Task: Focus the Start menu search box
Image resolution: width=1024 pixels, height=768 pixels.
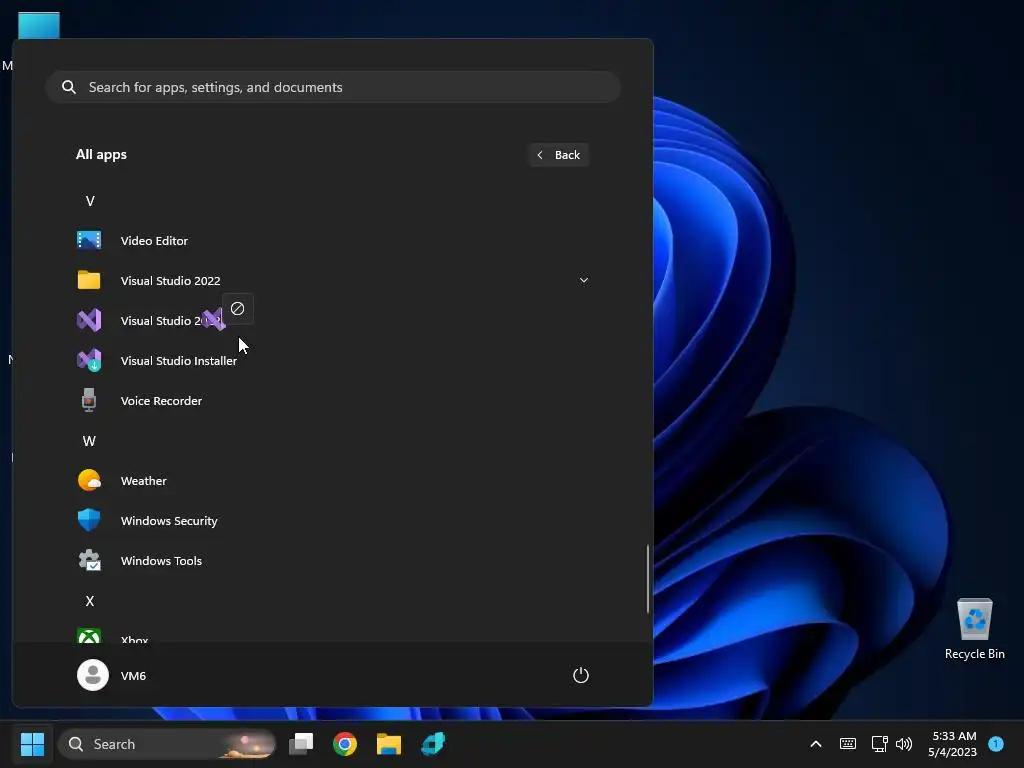Action: [333, 87]
